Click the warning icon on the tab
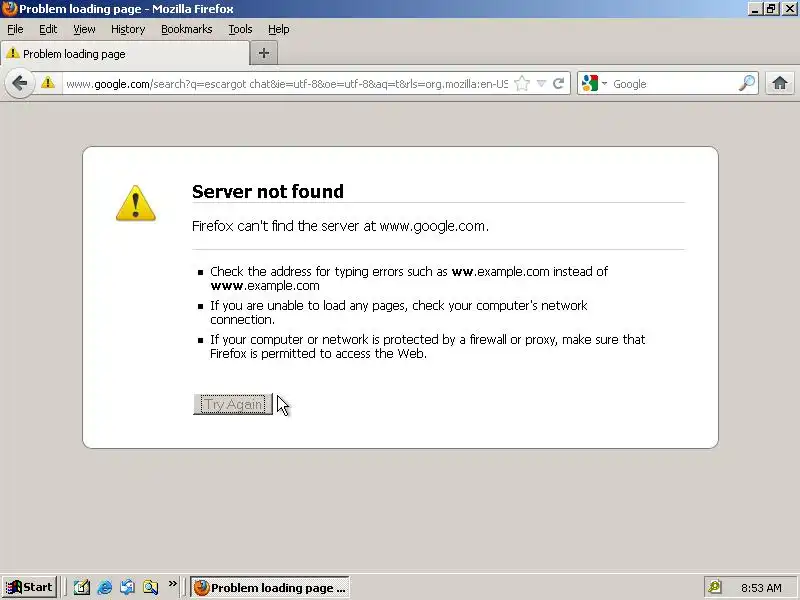This screenshot has width=800, height=600. point(13,53)
